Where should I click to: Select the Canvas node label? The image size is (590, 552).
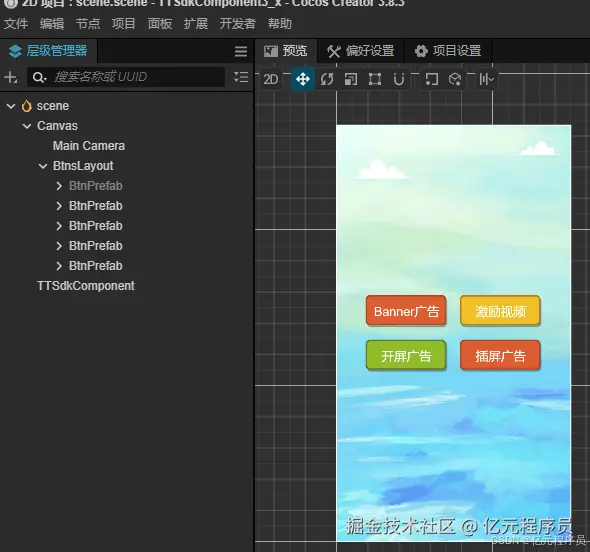pyautogui.click(x=57, y=126)
